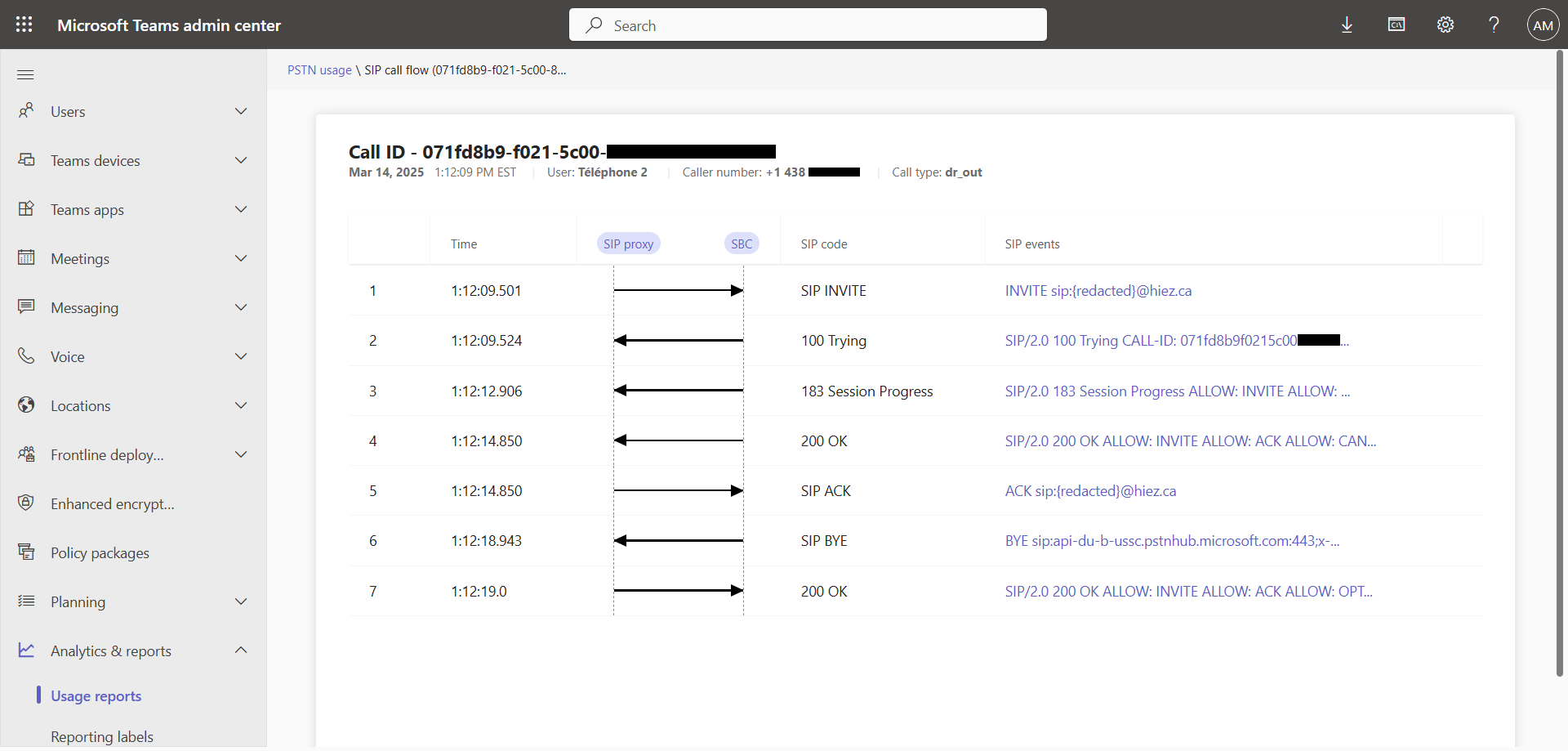1568x751 pixels.
Task: Open the settings gear icon
Action: [1445, 25]
